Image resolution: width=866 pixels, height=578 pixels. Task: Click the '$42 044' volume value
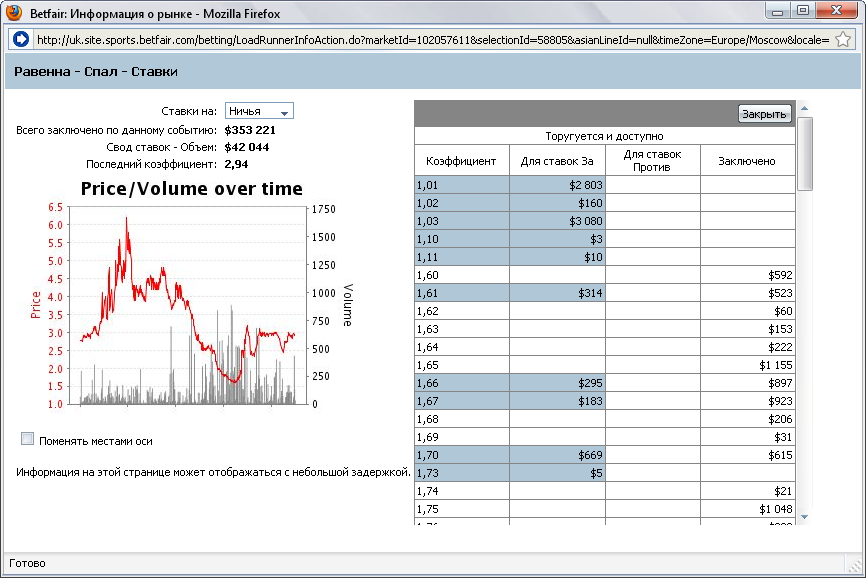(246, 147)
